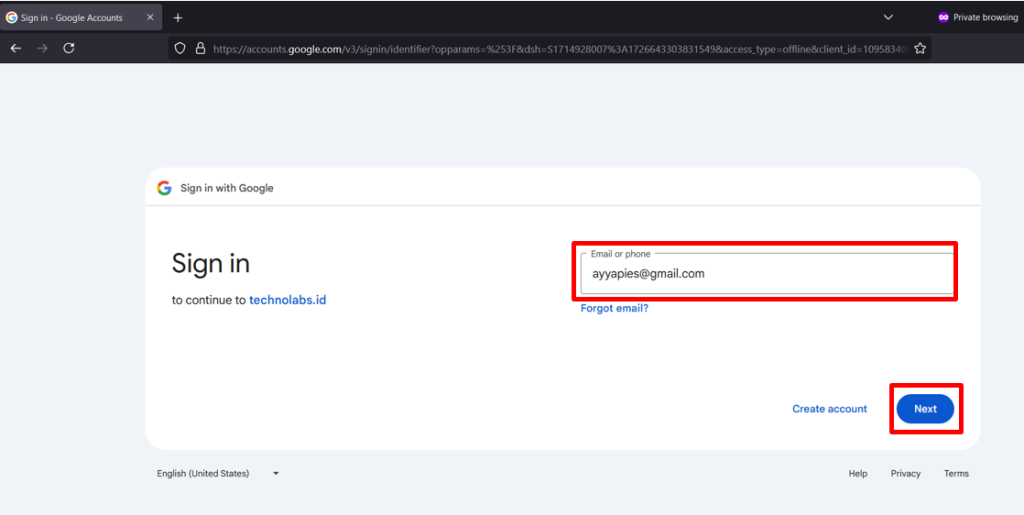Open the Forgot email? link
Screen dimensions: 1024x515
click(614, 308)
